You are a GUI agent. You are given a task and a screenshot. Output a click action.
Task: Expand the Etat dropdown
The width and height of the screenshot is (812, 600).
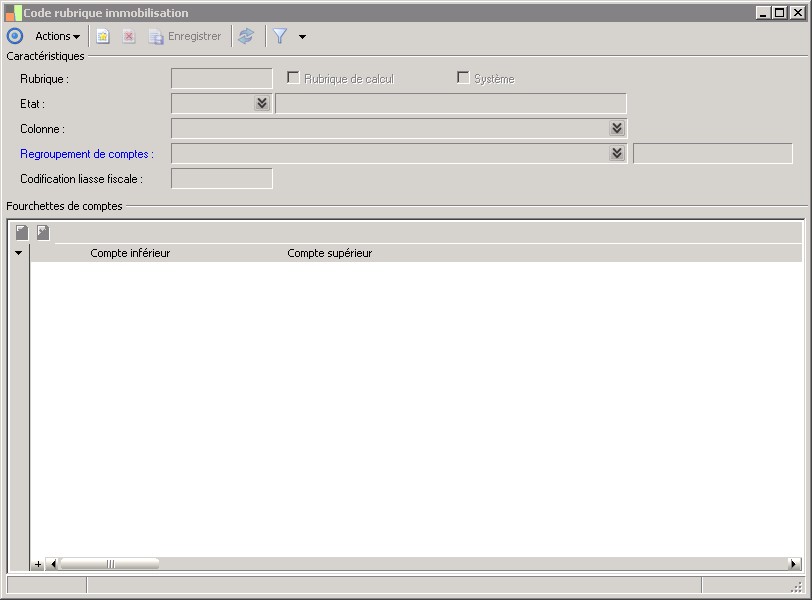262,103
